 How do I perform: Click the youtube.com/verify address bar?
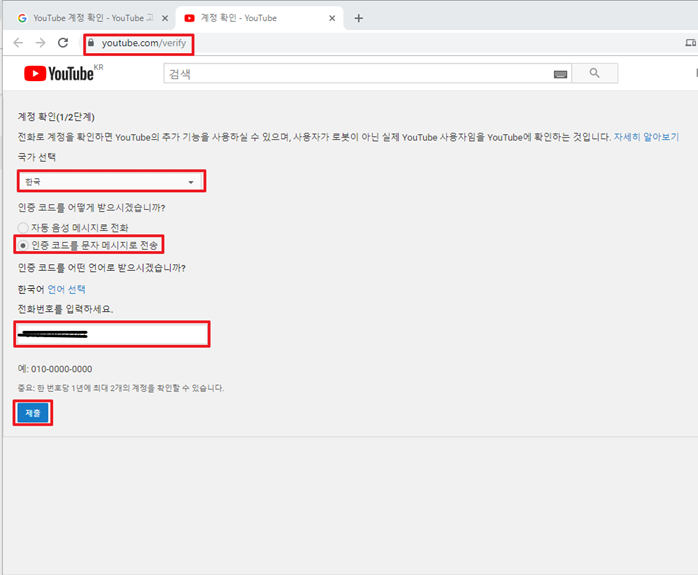[x=143, y=43]
